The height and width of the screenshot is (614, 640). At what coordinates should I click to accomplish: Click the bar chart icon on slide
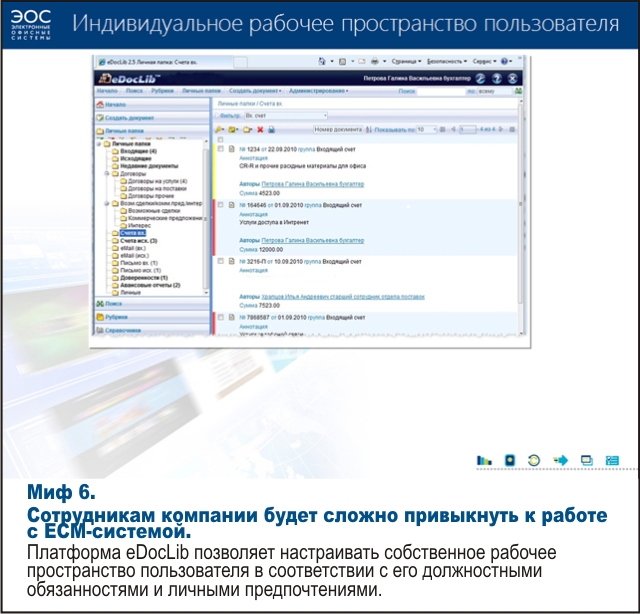(484, 460)
